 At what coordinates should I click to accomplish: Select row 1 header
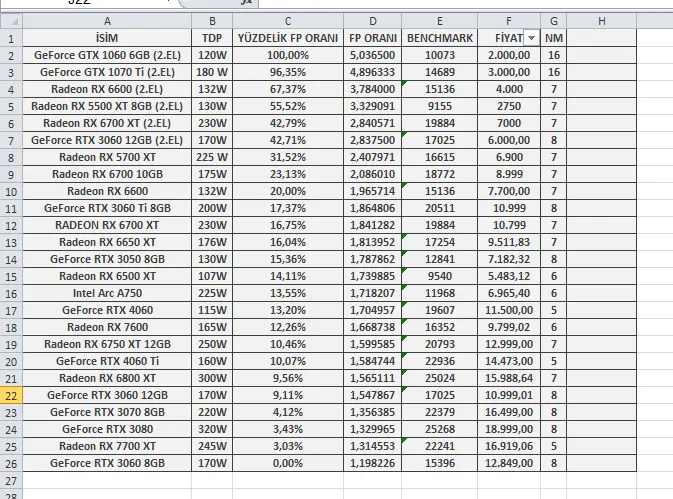coord(11,38)
